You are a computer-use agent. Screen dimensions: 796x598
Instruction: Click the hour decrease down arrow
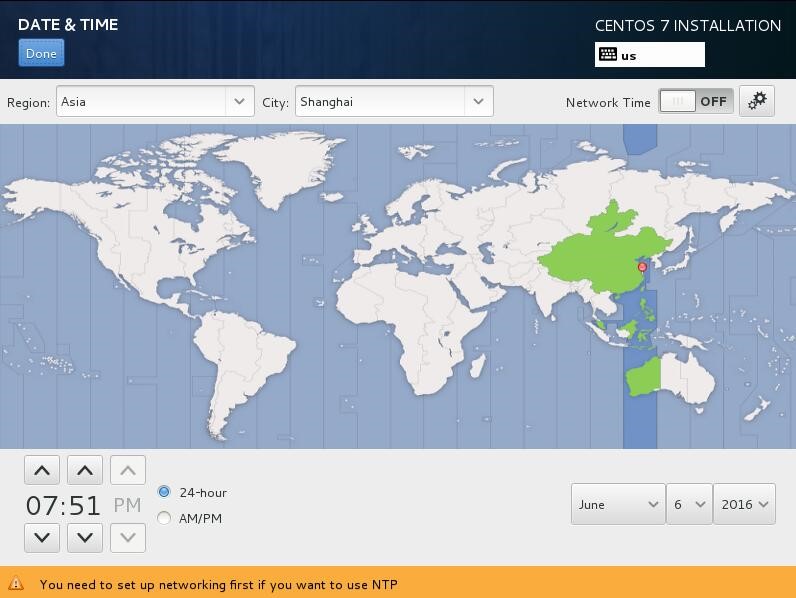point(41,538)
